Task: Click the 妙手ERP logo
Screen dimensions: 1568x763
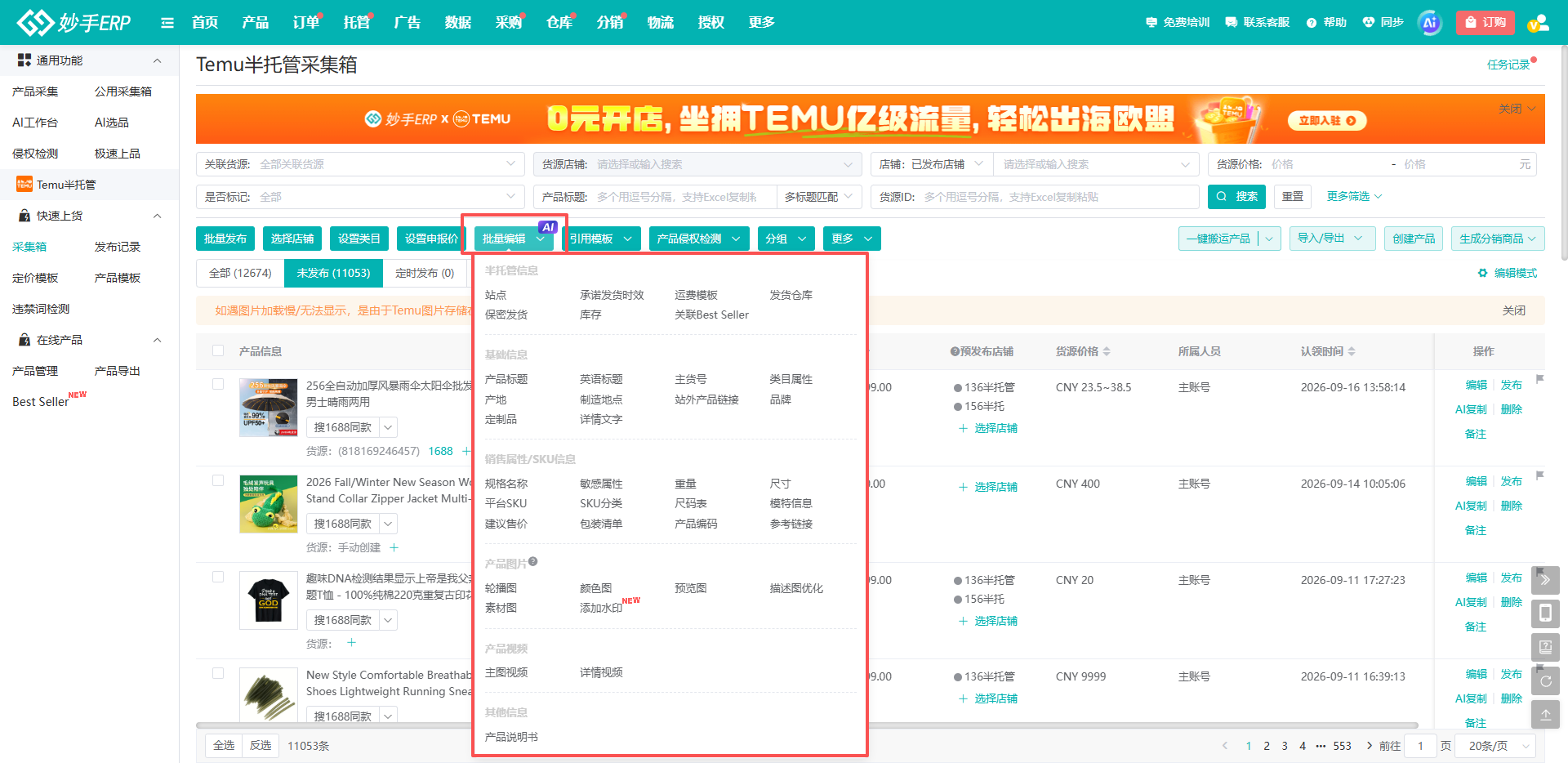Action: 73,22
